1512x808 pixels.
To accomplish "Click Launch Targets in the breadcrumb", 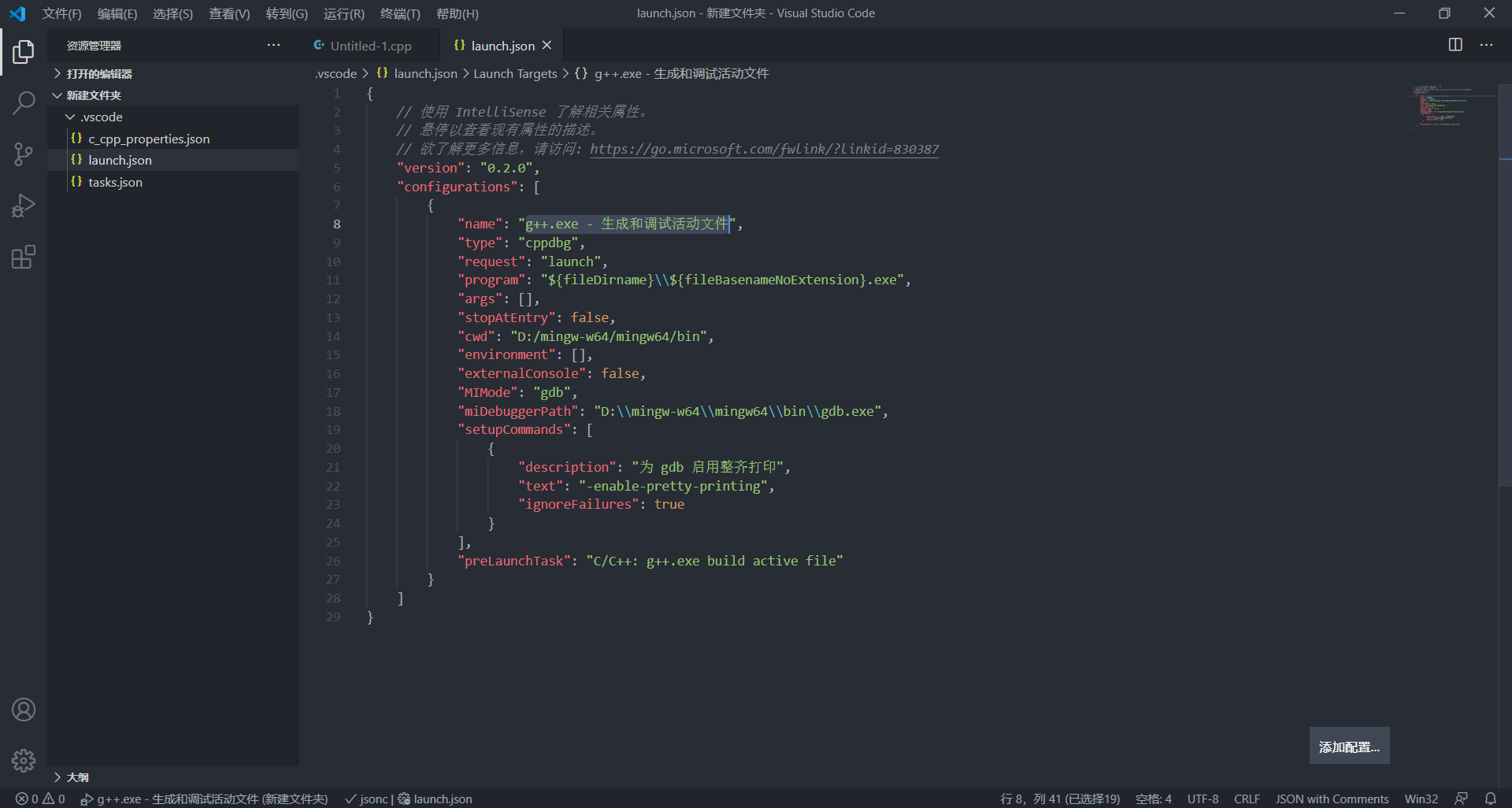I will tap(515, 73).
